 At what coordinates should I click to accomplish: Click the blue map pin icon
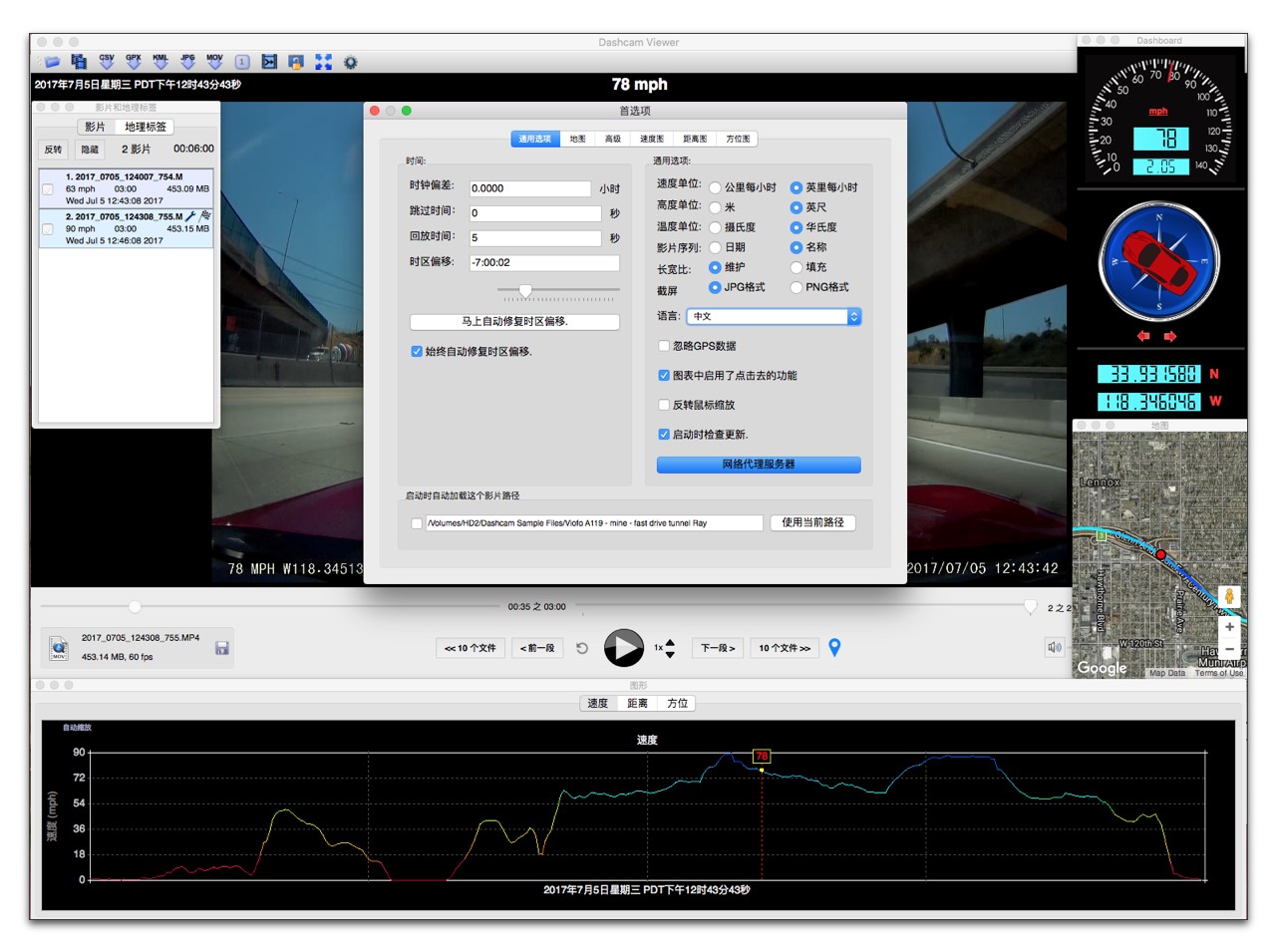(x=835, y=647)
